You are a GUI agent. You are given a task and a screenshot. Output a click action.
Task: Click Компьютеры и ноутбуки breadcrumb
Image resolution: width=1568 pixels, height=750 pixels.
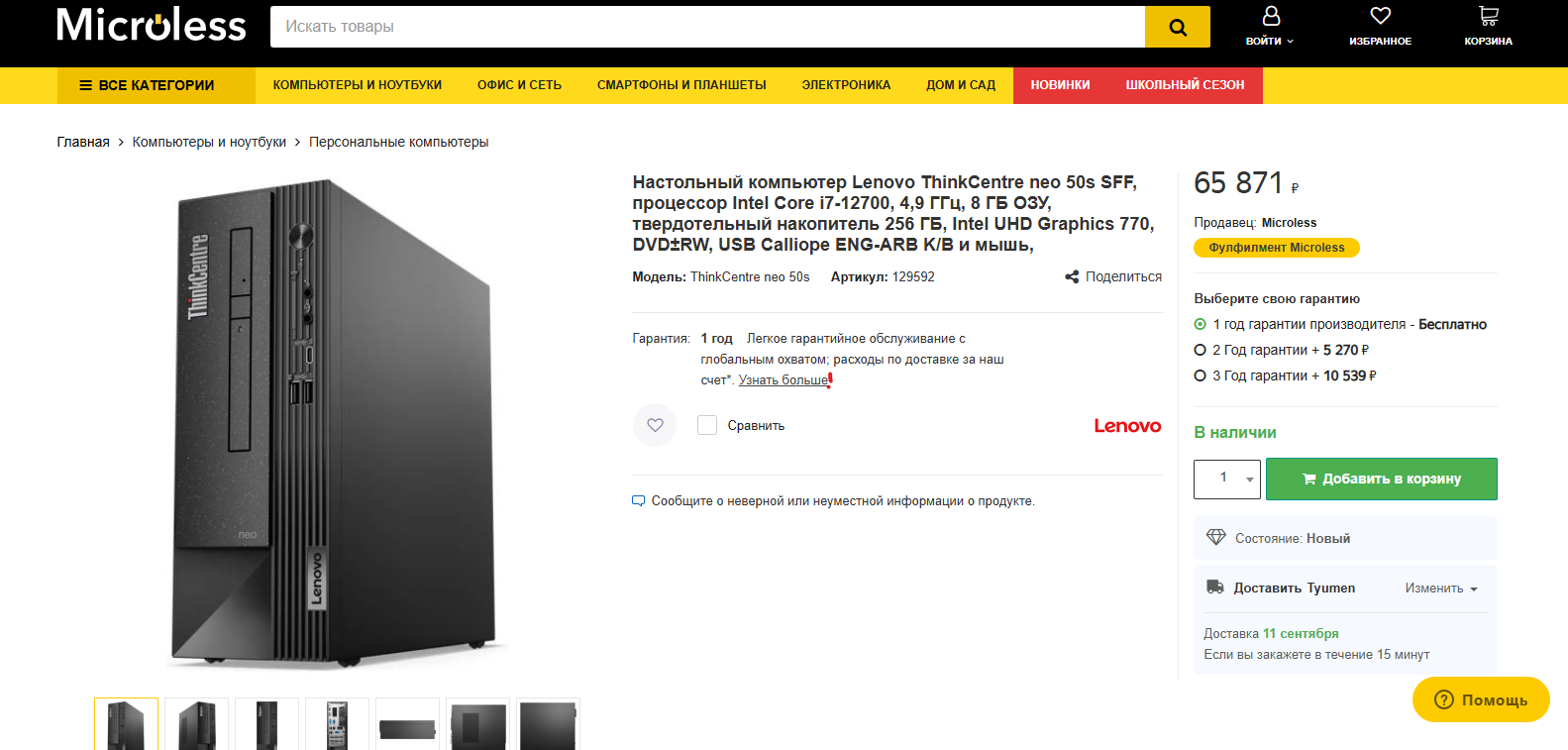pos(209,142)
